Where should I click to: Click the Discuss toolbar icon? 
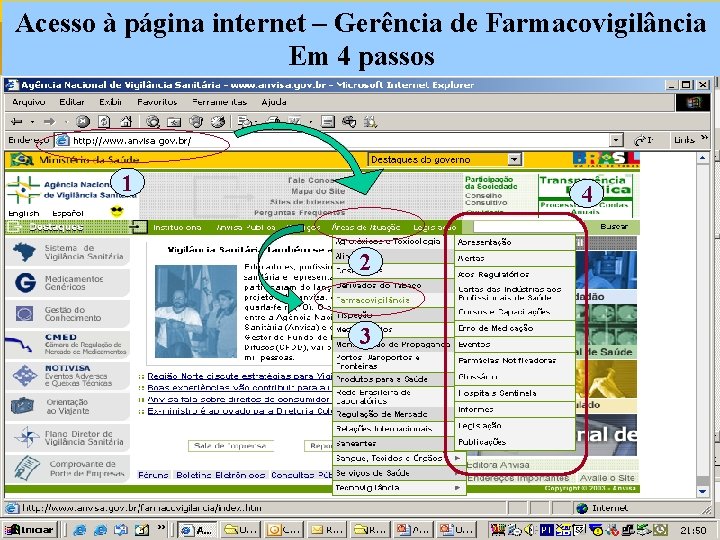(x=327, y=122)
